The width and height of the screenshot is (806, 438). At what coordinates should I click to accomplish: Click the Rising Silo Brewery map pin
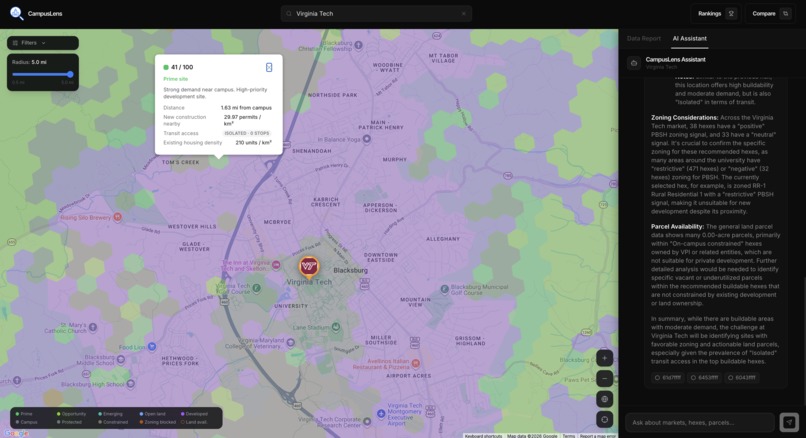tap(118, 217)
